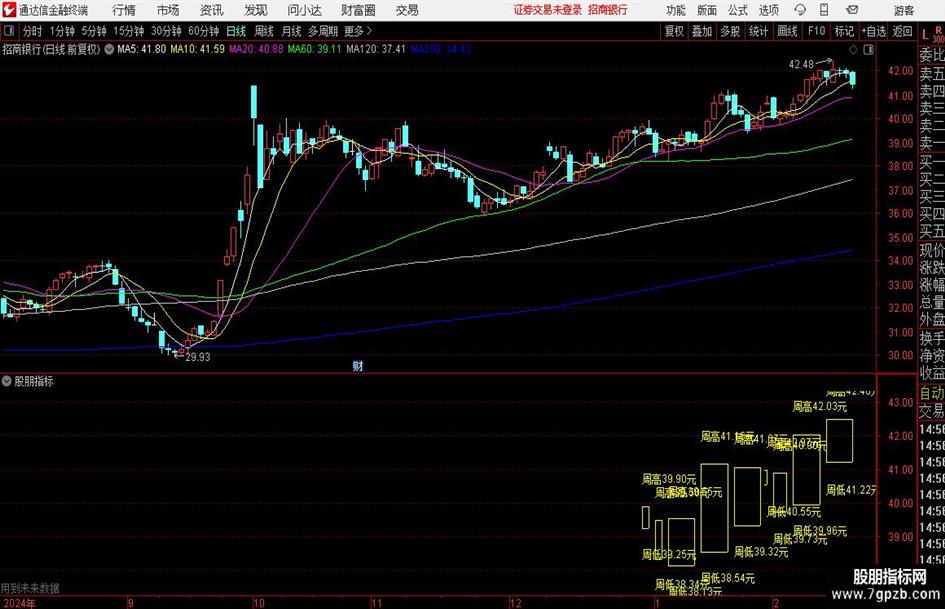Open the 功能 menu
Screen dimensions: 945x609
point(676,10)
